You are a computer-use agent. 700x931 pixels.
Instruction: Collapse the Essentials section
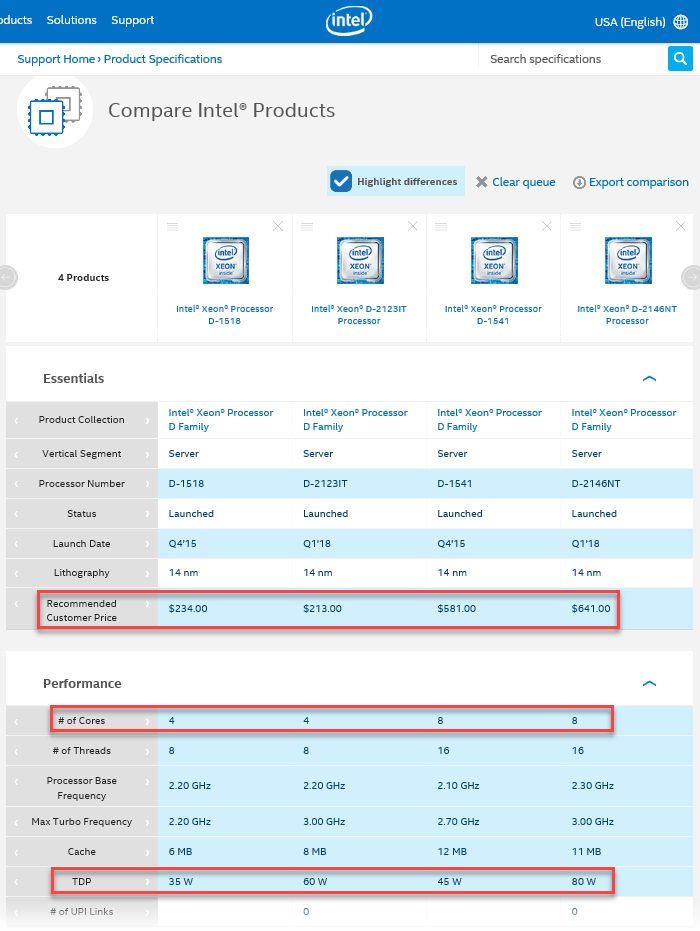pyautogui.click(x=650, y=378)
